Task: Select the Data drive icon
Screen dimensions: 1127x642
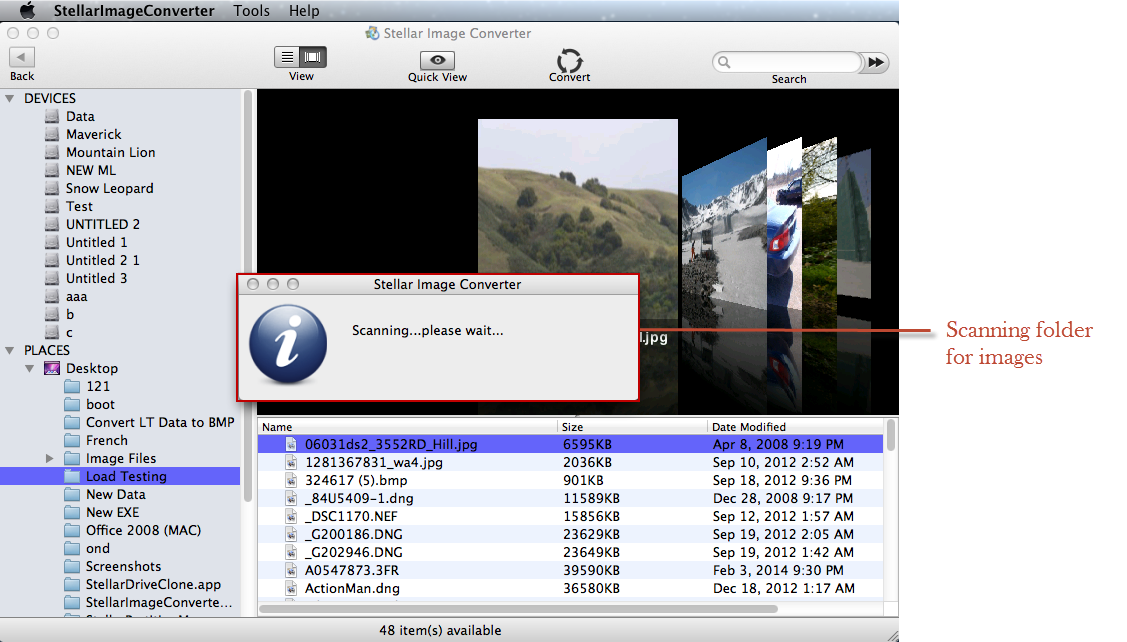Action: (x=52, y=116)
